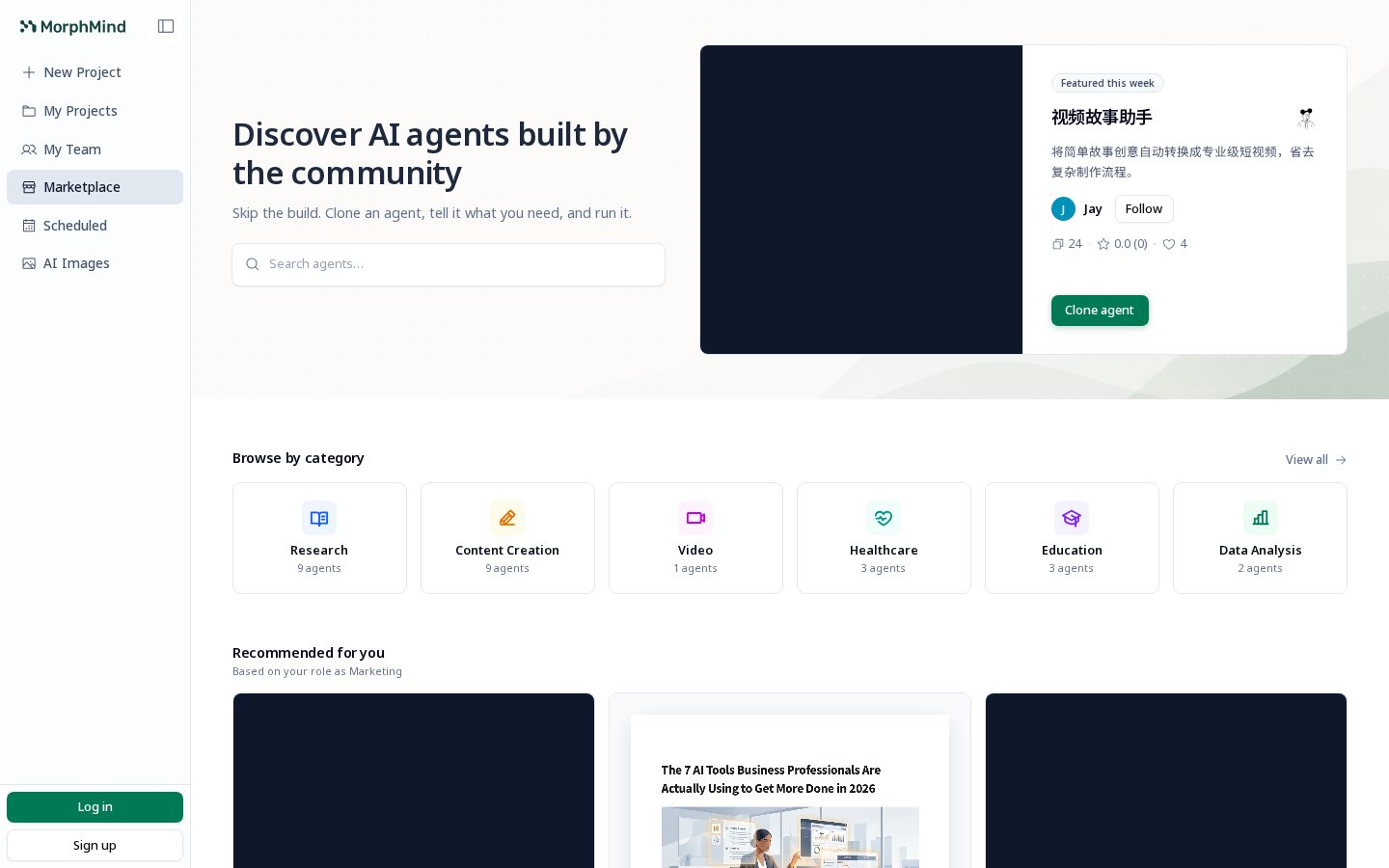The image size is (1389, 868).
Task: Open the Video category card
Action: (695, 538)
